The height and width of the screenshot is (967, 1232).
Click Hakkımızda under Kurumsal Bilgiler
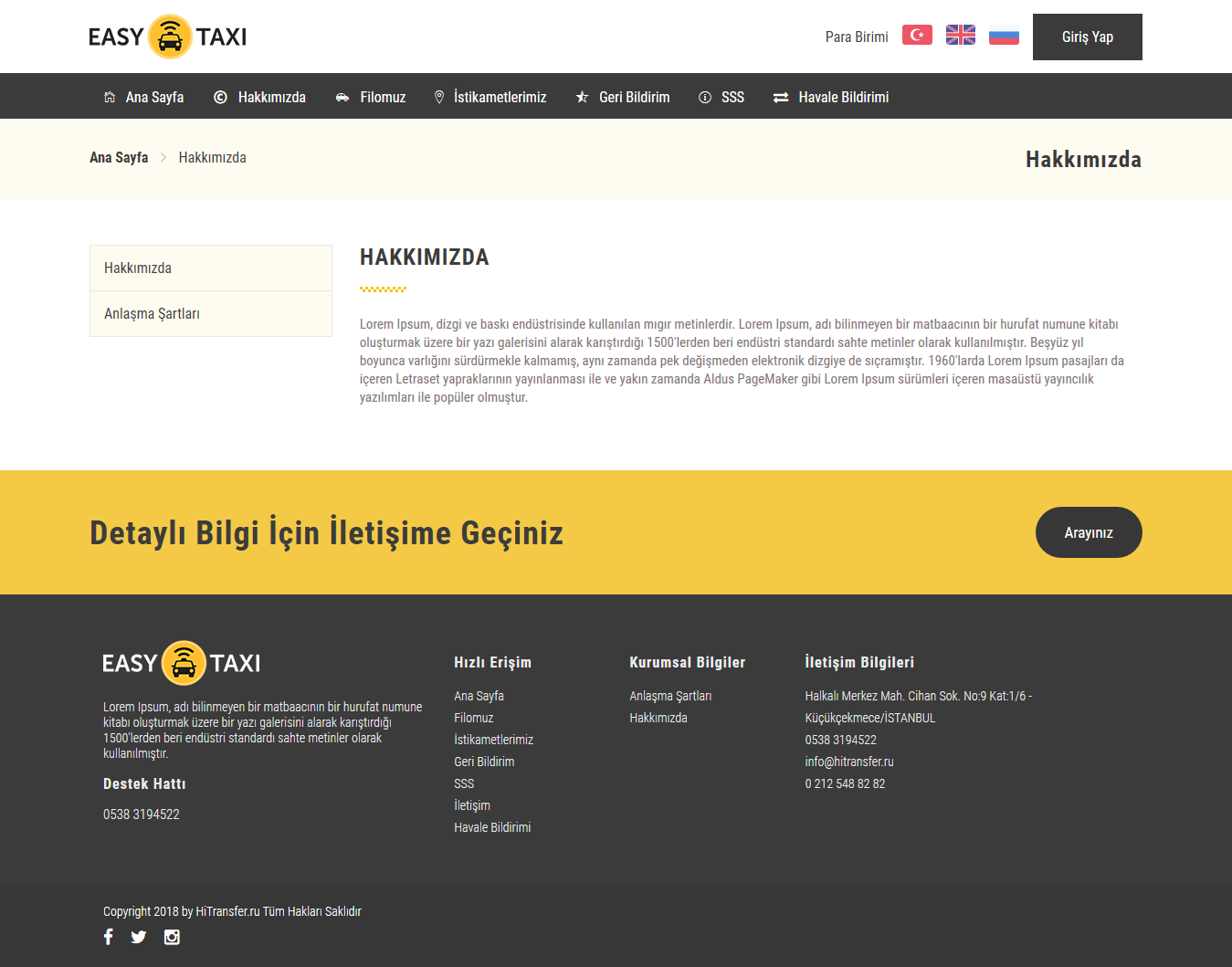(x=658, y=718)
